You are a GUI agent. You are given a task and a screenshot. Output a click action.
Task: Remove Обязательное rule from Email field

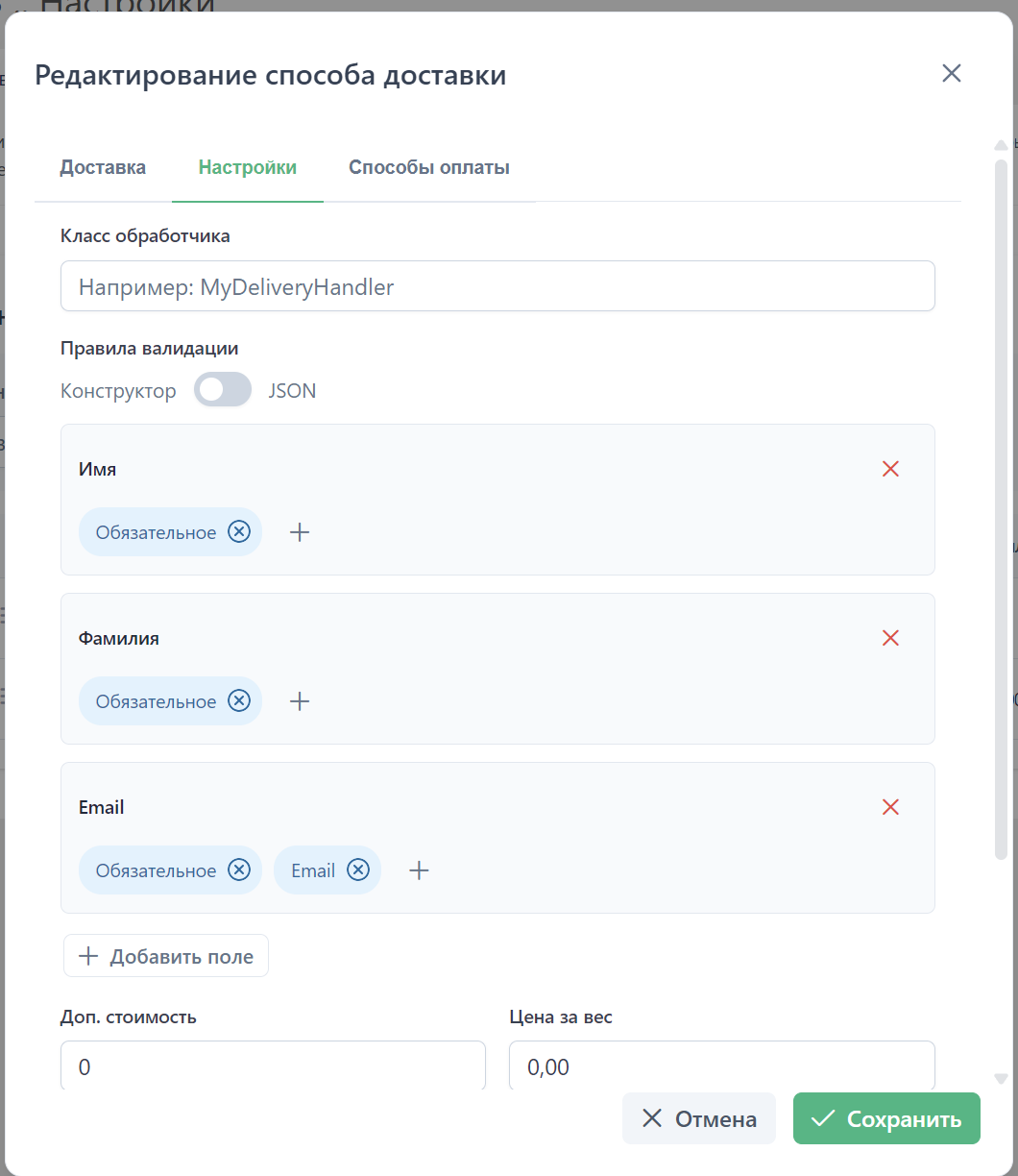(239, 870)
